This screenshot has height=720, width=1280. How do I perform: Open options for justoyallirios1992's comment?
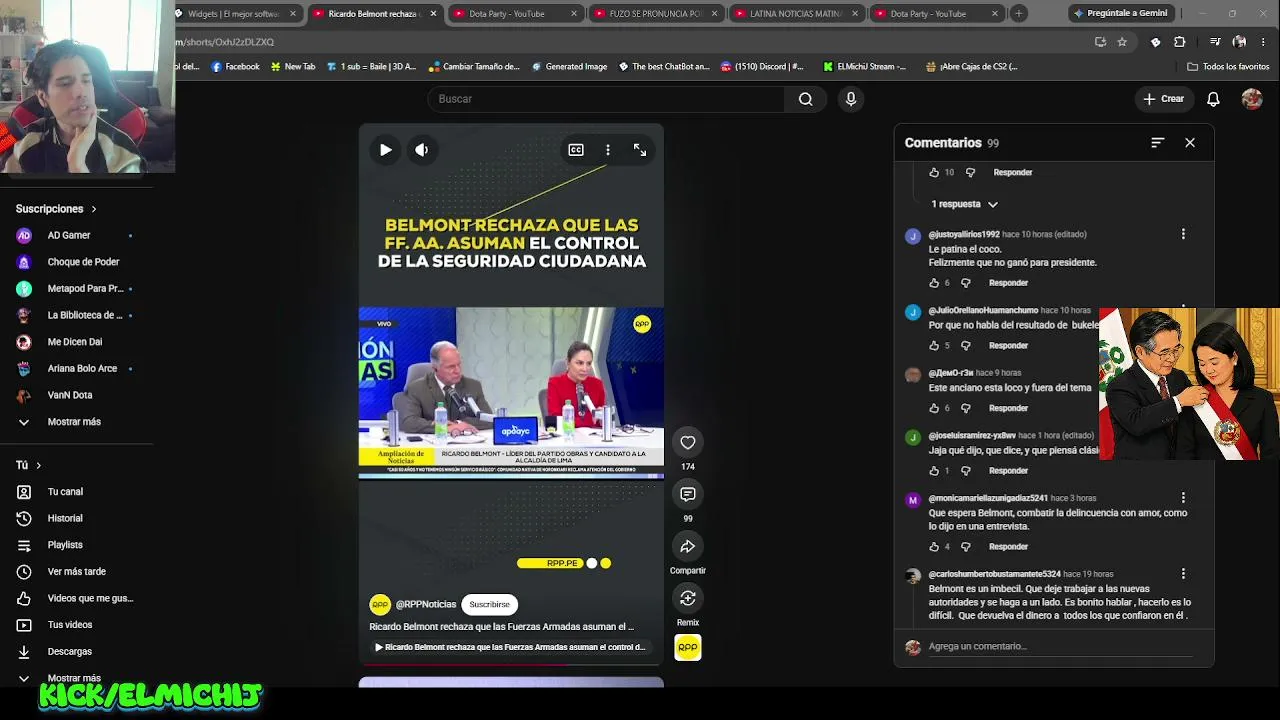pos(1183,234)
